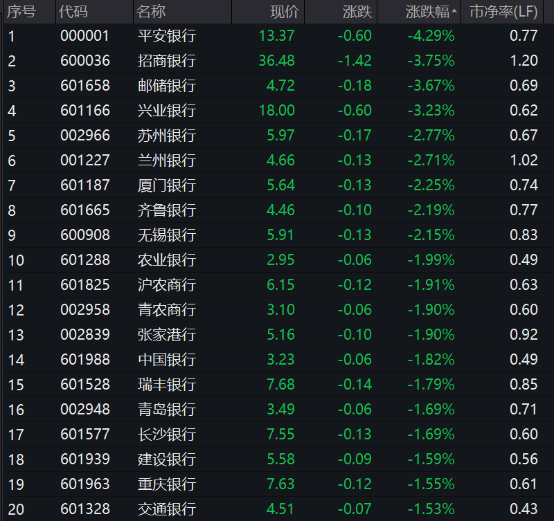The height and width of the screenshot is (522, 554).
Task: Click the 1.20 市净率 value
Action: tap(524, 61)
